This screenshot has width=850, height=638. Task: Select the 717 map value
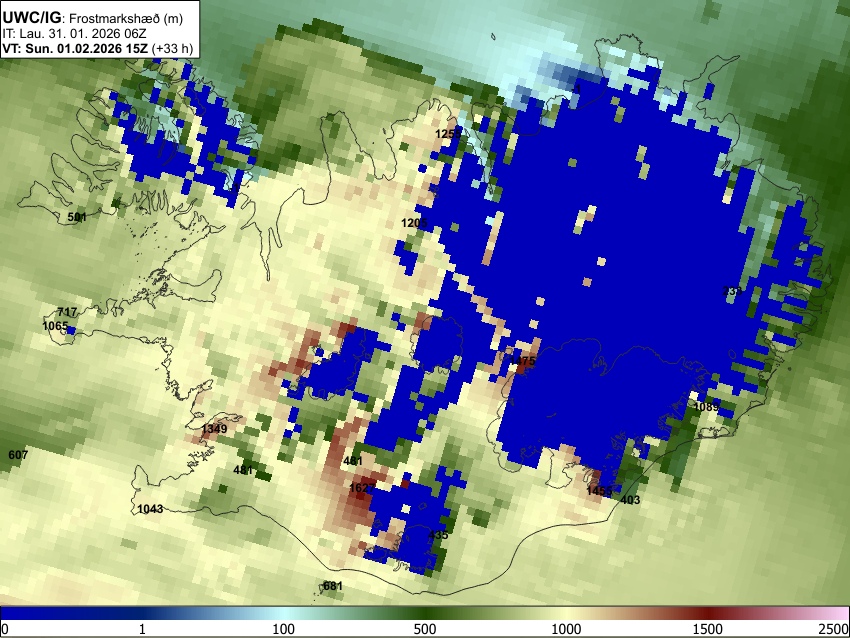[x=67, y=312]
